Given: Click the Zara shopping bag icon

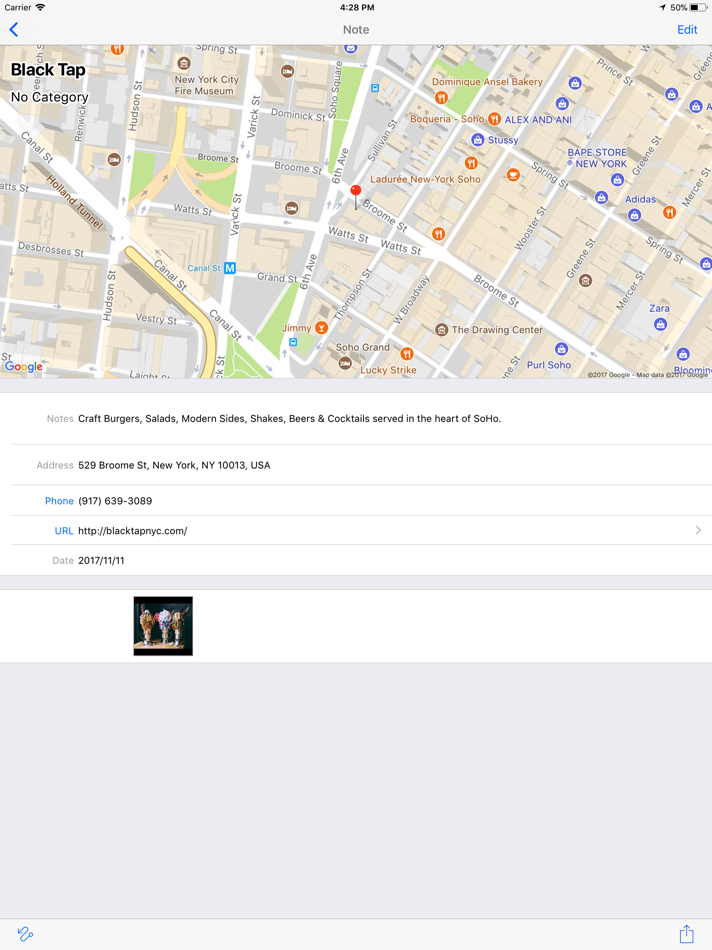Looking at the screenshot, I should coord(660,324).
